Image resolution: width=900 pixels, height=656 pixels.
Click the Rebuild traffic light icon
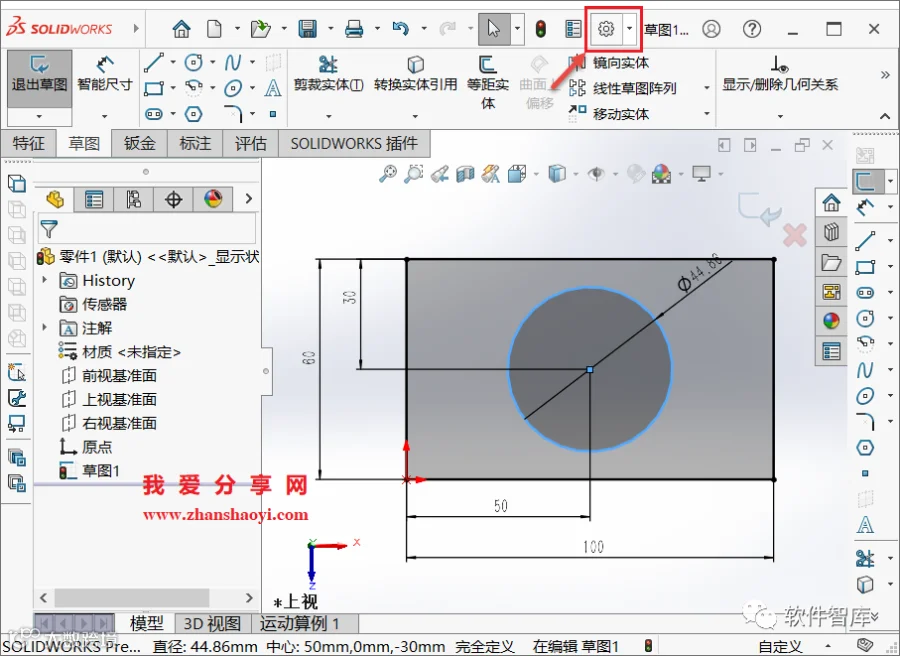click(540, 28)
